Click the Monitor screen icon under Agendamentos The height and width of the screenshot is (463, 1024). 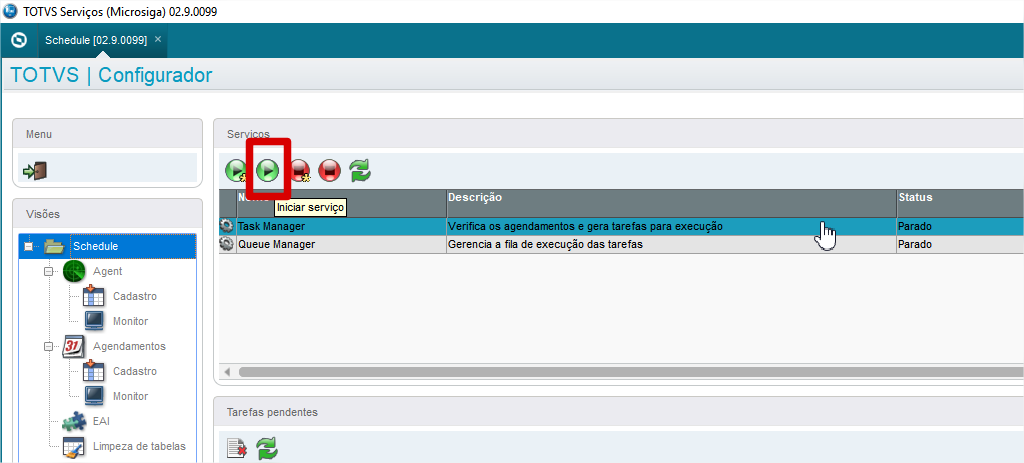[94, 396]
